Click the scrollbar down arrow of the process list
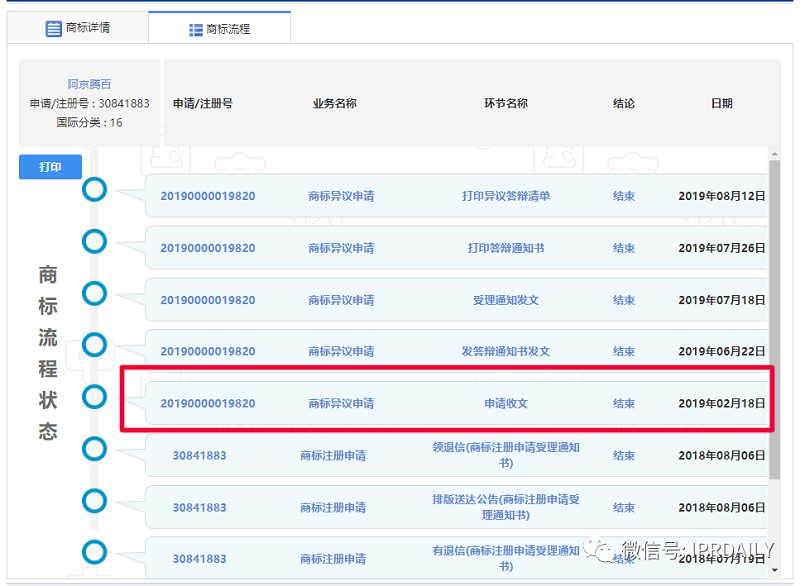 pyautogui.click(x=774, y=569)
